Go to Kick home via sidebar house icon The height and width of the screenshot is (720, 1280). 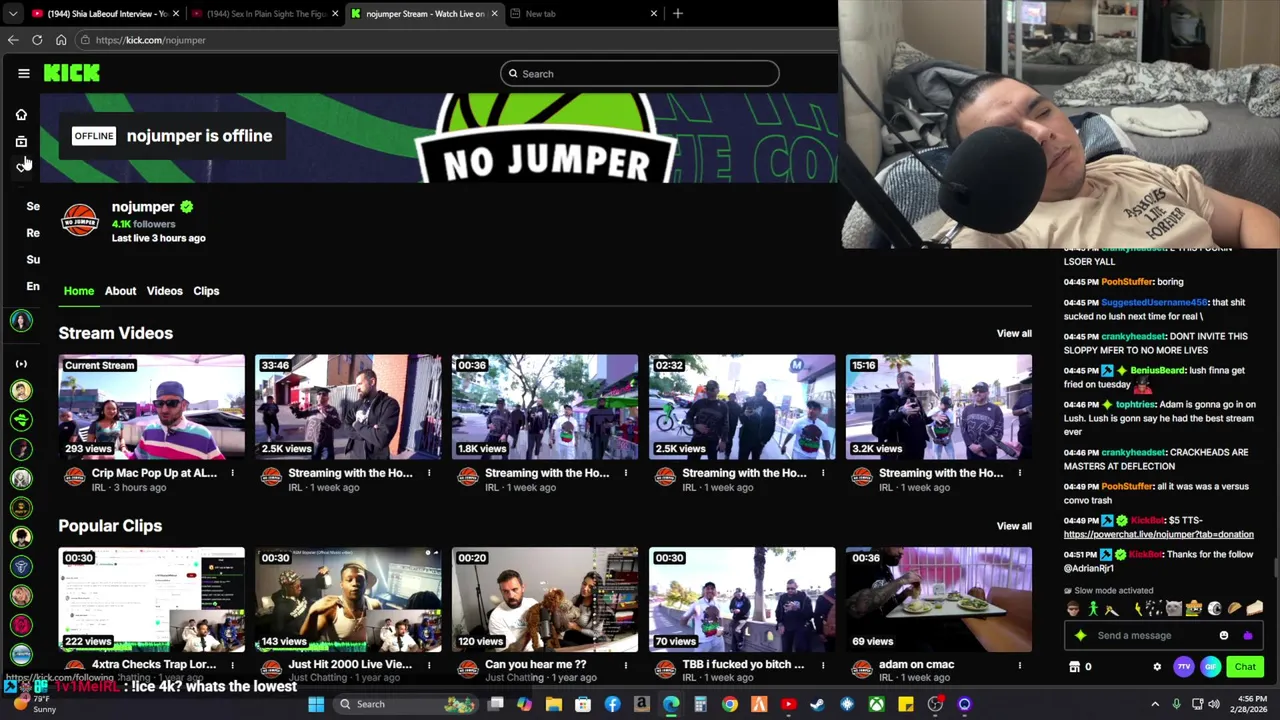point(21,114)
